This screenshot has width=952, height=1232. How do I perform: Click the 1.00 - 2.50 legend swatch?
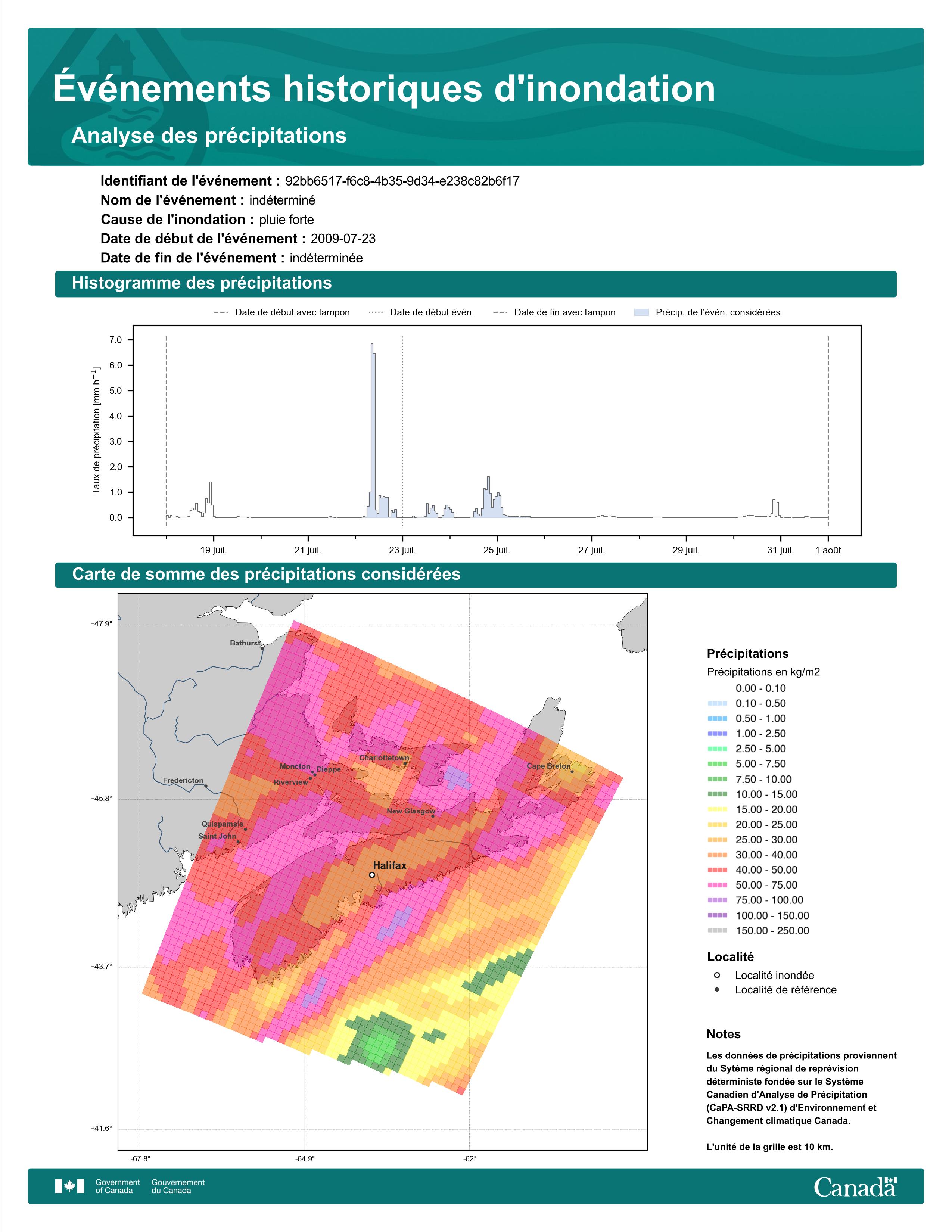point(717,734)
